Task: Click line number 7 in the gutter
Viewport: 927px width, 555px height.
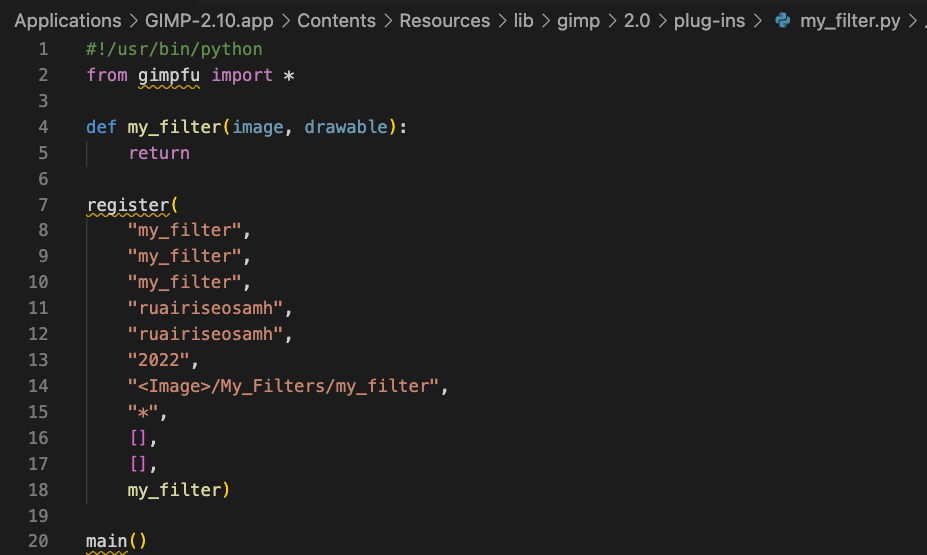Action: [42, 205]
